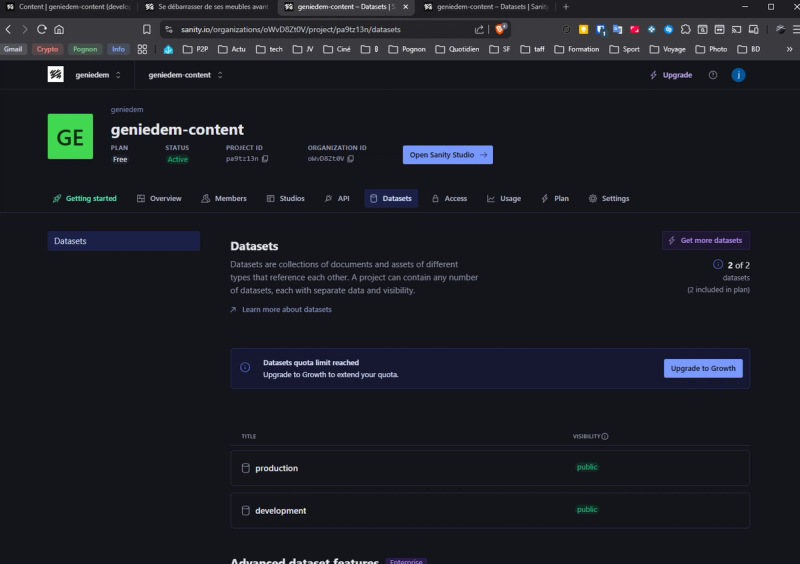Copy the organization ID
The image size is (800, 564).
coord(351,159)
